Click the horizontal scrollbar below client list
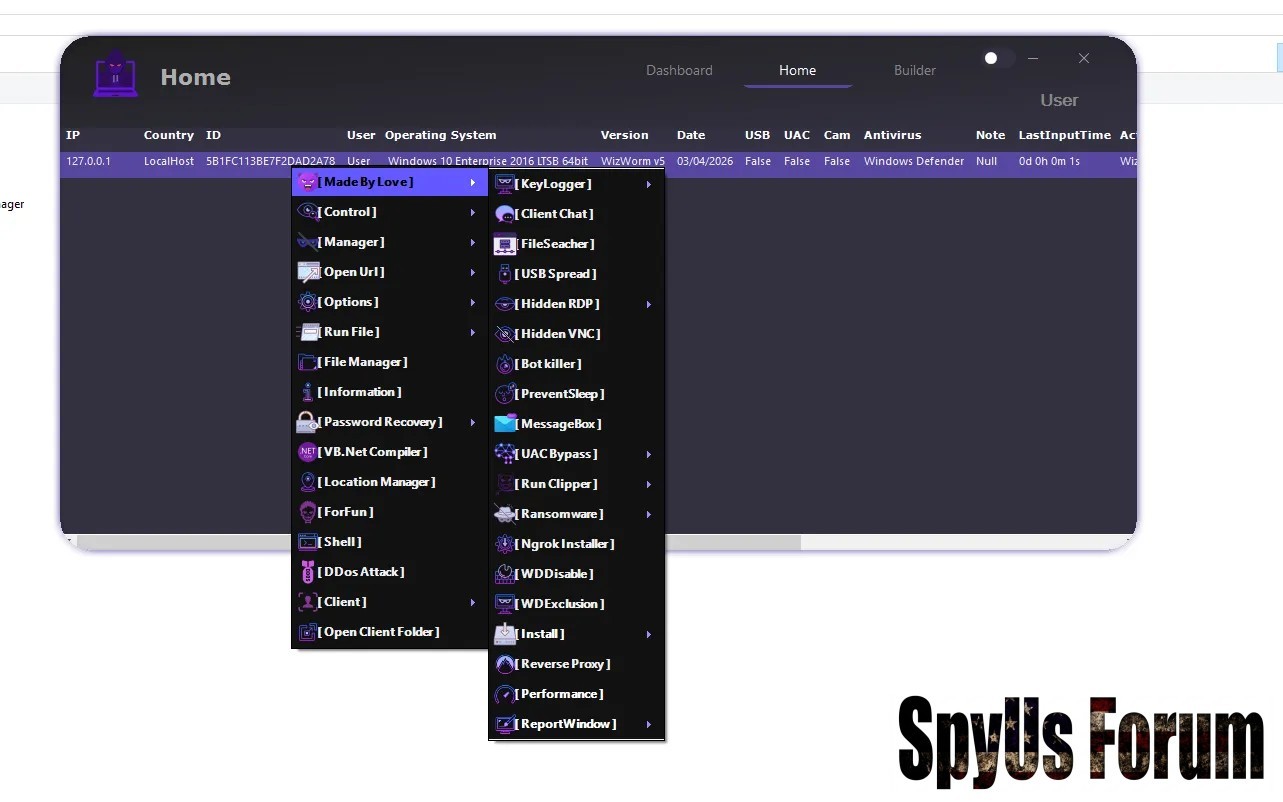Screen dimensions: 1283x802 coord(438,542)
